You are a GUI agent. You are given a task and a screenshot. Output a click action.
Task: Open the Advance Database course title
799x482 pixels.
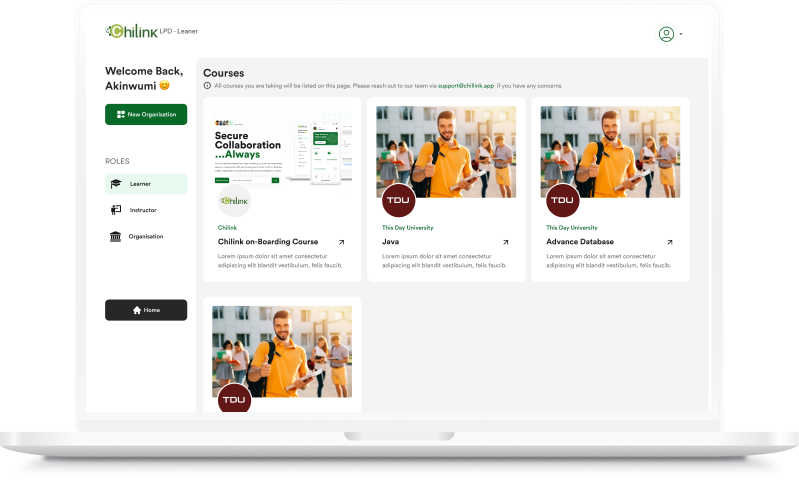coord(580,242)
